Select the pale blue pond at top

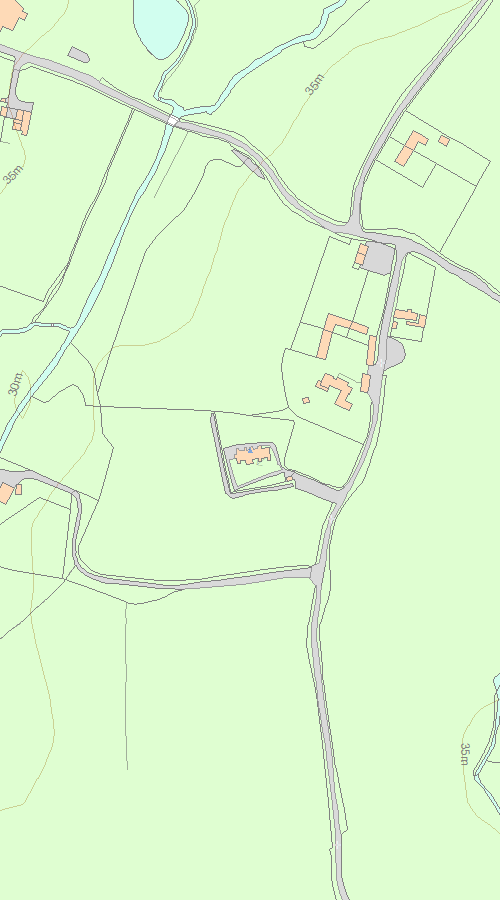161,26
